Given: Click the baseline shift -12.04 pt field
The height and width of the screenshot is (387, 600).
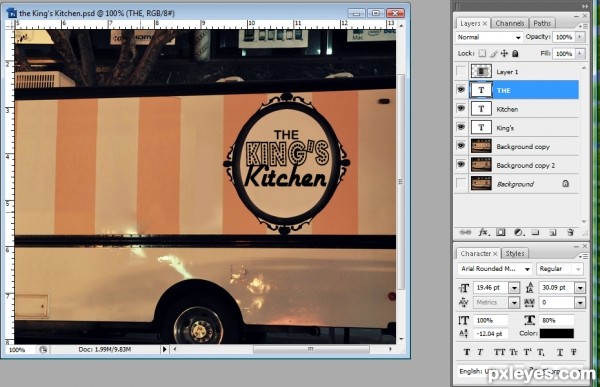Looking at the screenshot, I should (491, 333).
